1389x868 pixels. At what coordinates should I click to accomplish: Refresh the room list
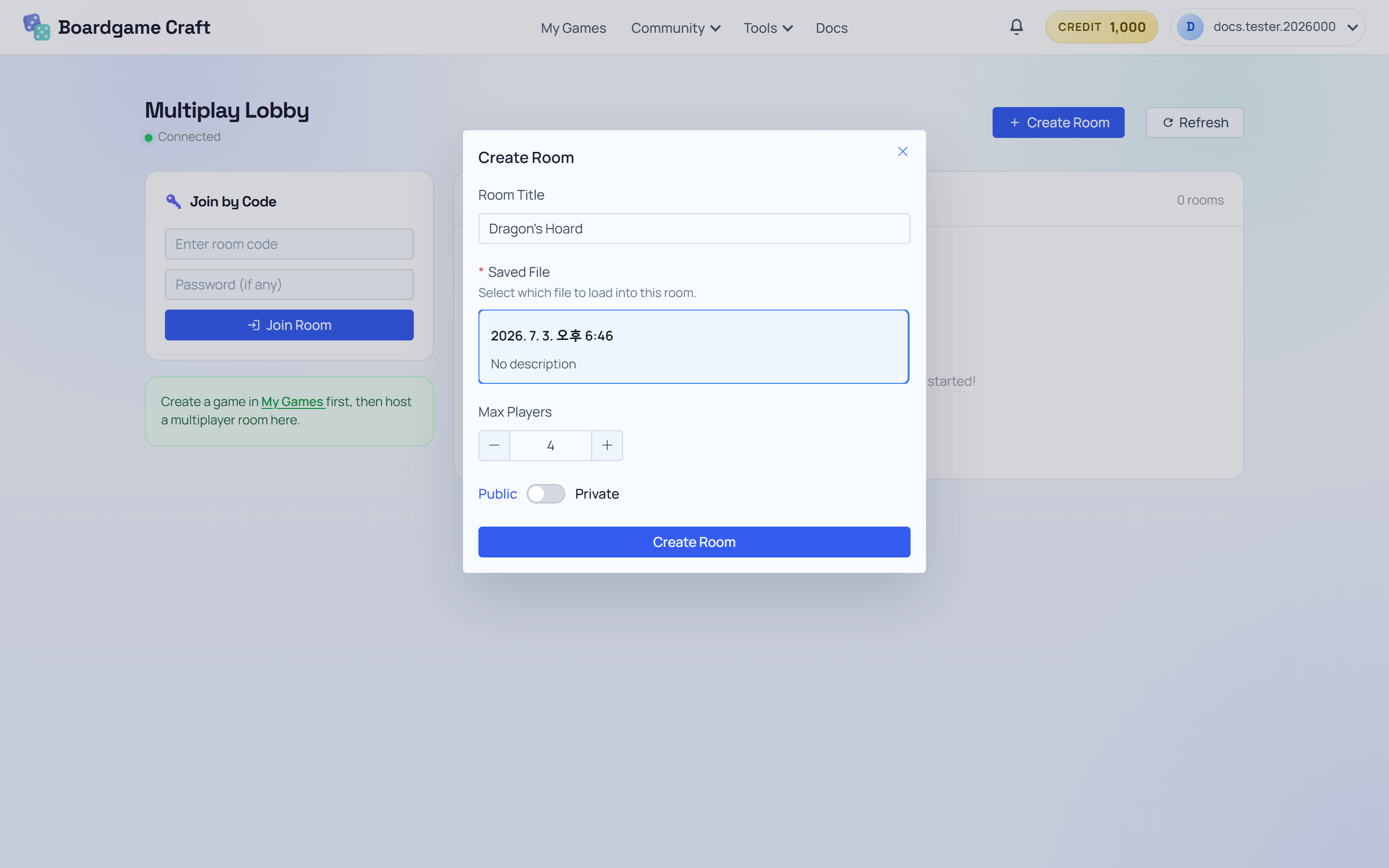click(1195, 122)
